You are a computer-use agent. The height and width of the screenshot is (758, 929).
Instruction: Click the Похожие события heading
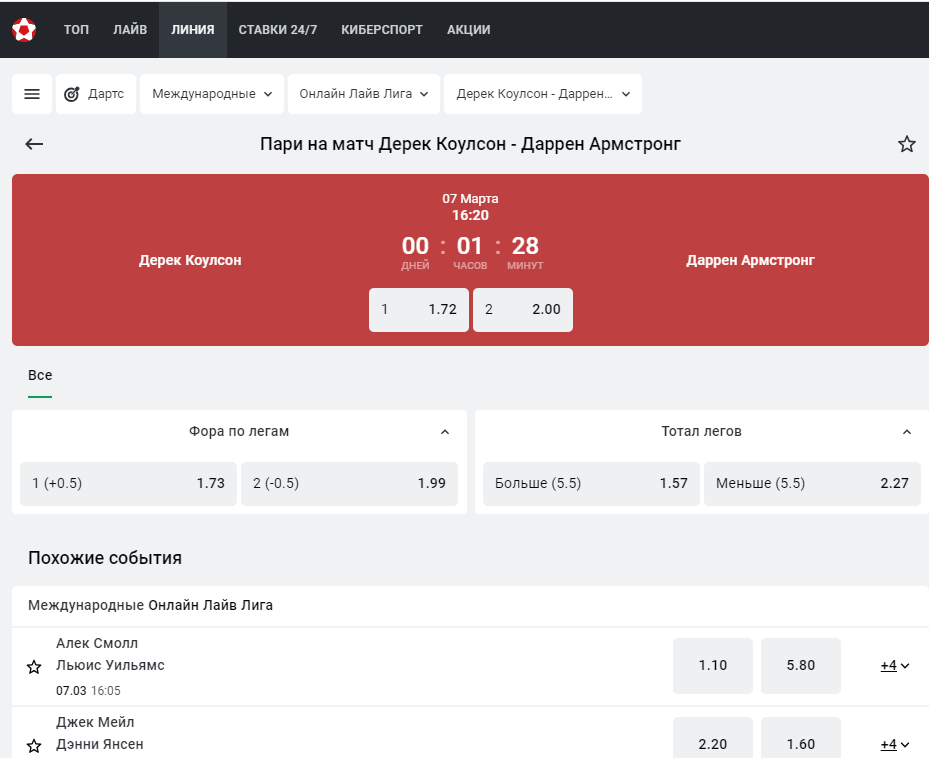coord(105,558)
